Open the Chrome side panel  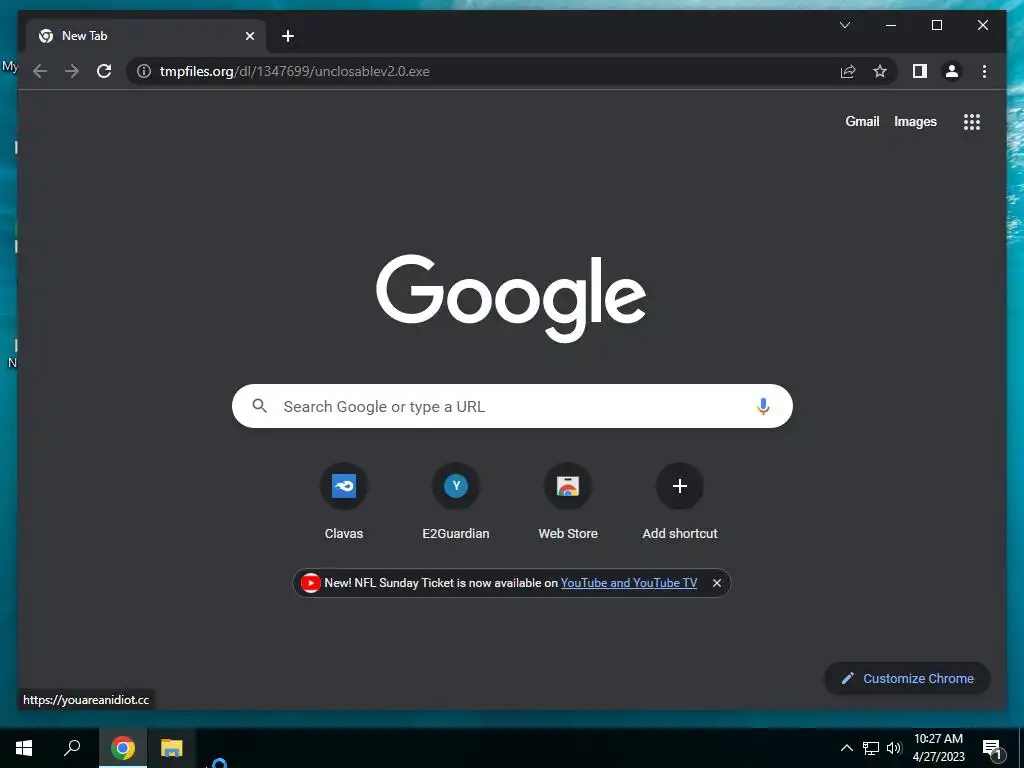tap(920, 71)
